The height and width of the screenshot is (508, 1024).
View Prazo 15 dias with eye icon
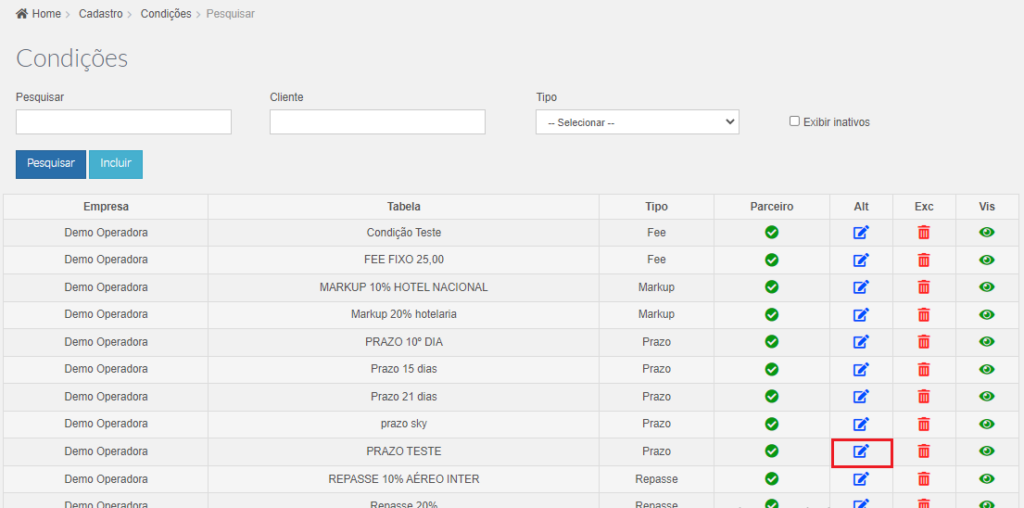point(987,369)
